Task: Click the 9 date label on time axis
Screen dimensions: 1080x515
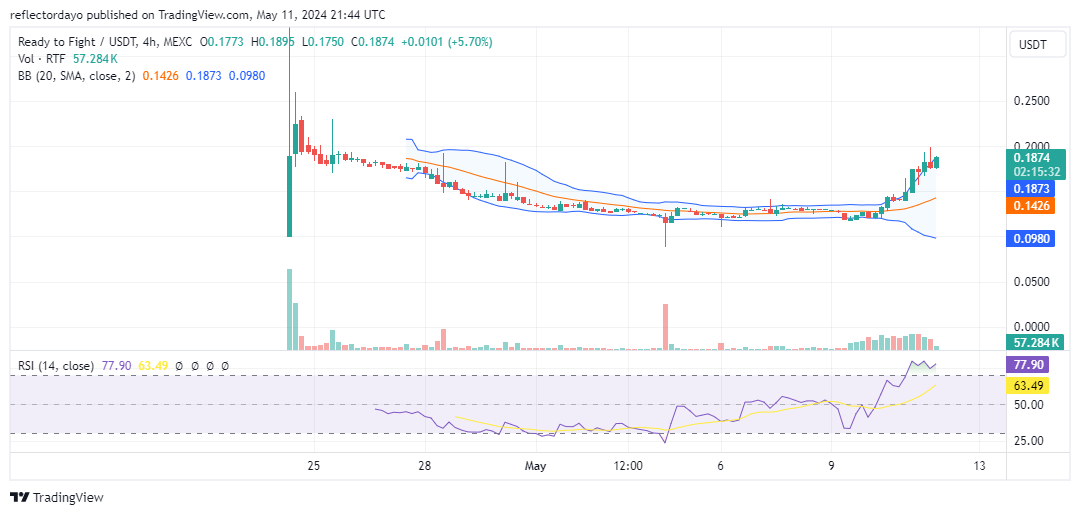Action: pyautogui.click(x=831, y=466)
